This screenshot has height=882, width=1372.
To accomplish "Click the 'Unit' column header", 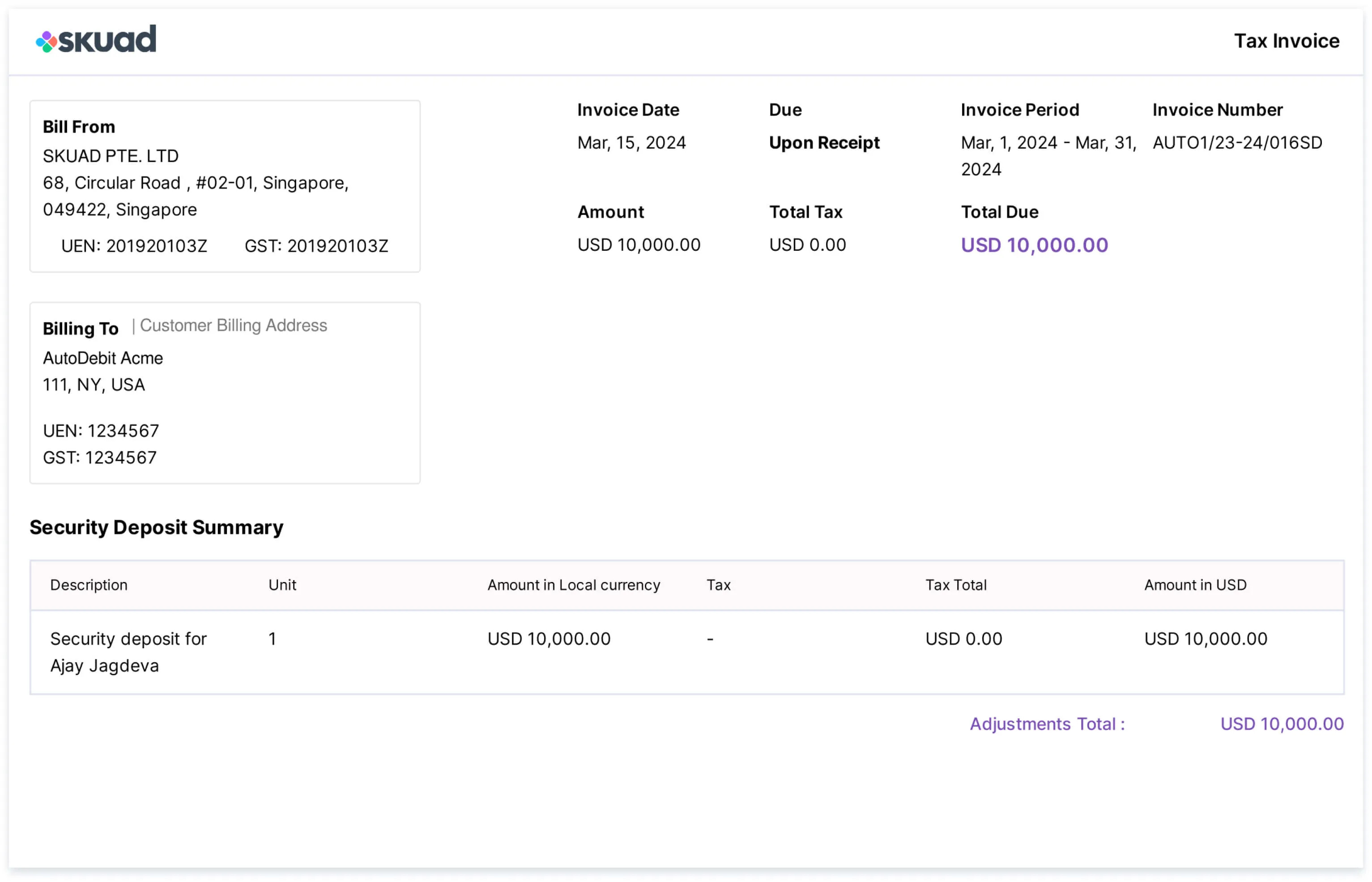I will [282, 585].
